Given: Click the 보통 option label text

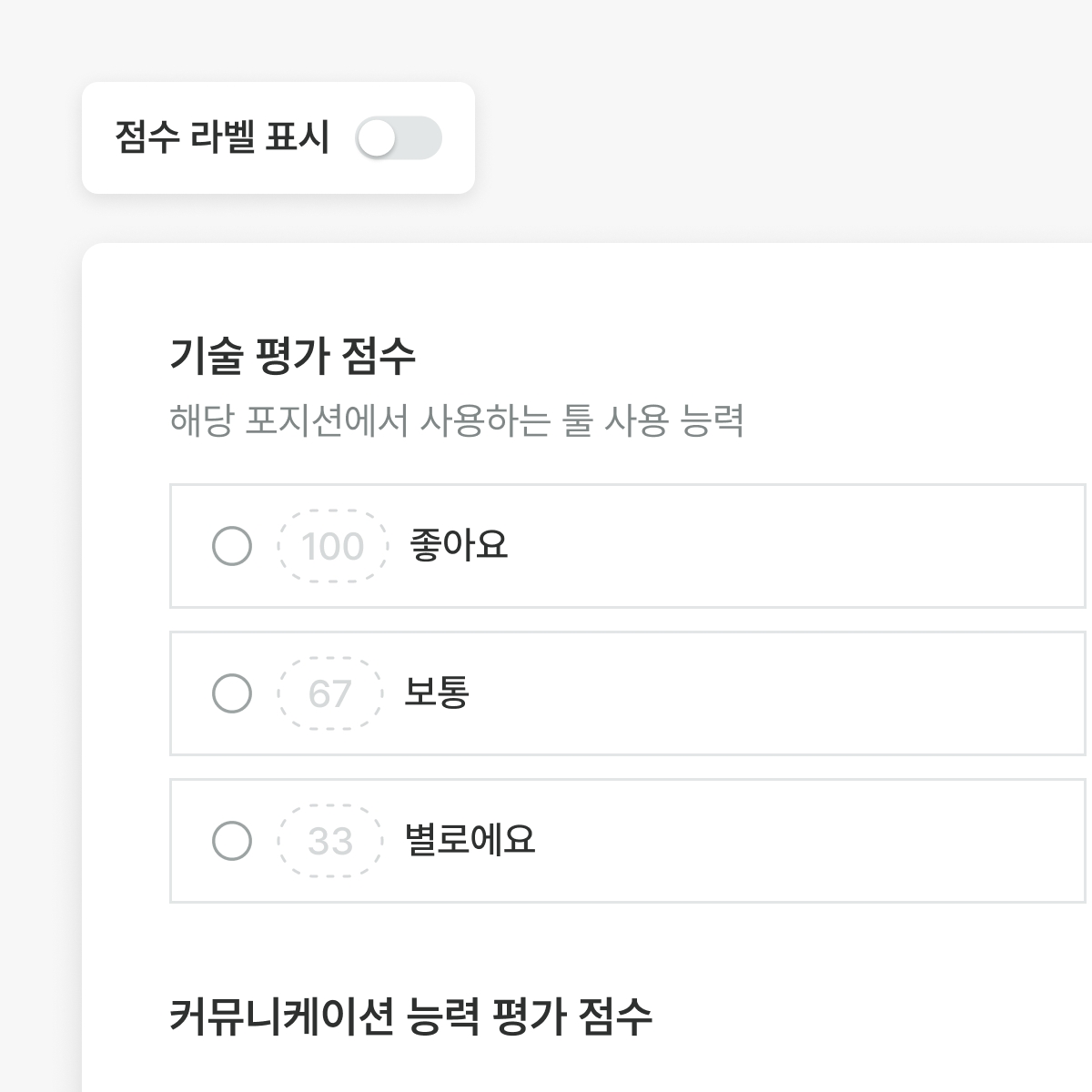Looking at the screenshot, I should [437, 693].
